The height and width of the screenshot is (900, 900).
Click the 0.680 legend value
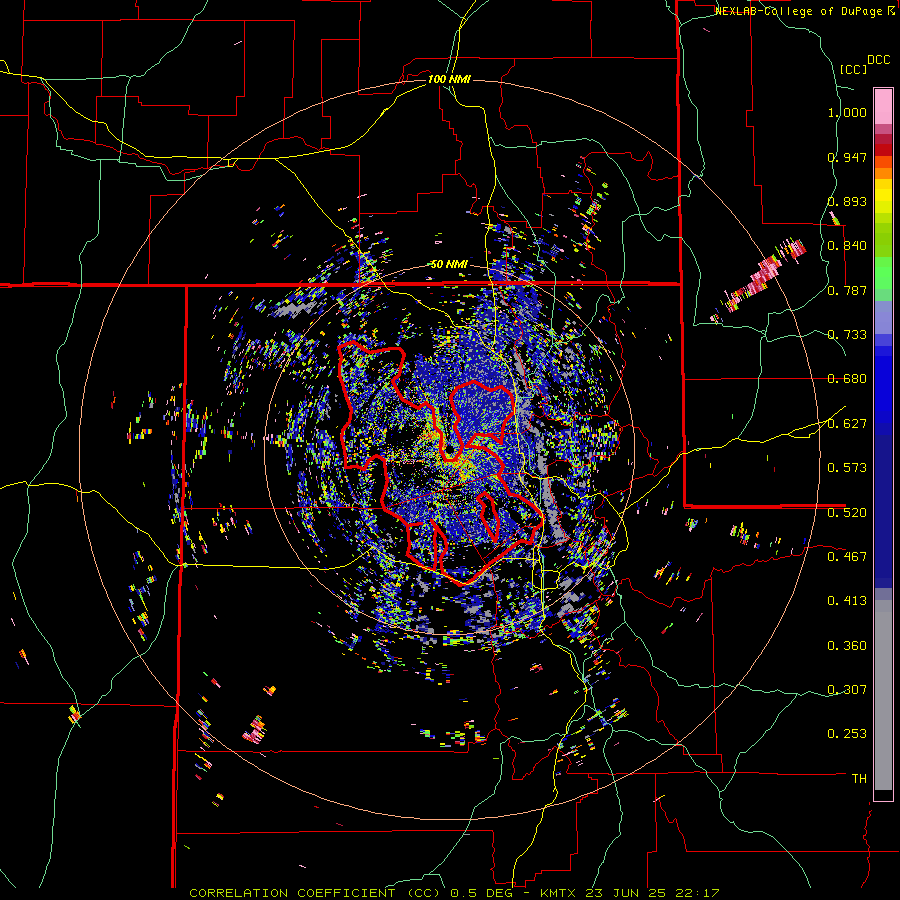tap(847, 379)
